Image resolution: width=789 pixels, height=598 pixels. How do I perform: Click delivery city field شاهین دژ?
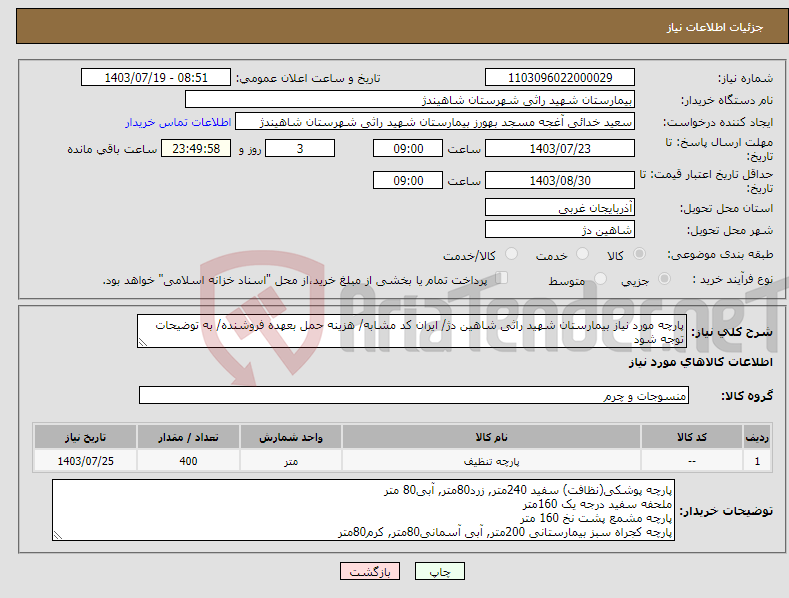(x=560, y=230)
